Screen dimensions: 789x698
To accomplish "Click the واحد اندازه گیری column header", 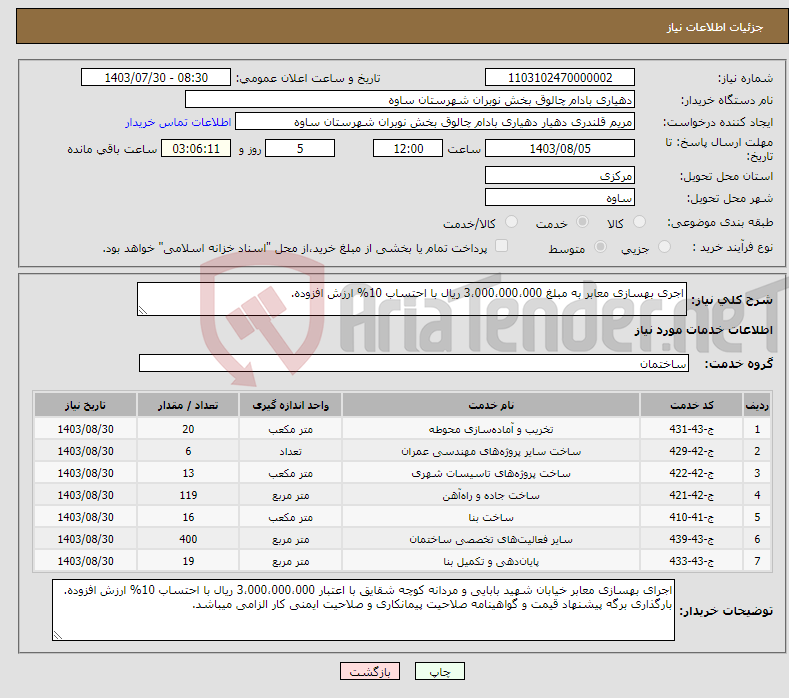I will pyautogui.click(x=290, y=405).
